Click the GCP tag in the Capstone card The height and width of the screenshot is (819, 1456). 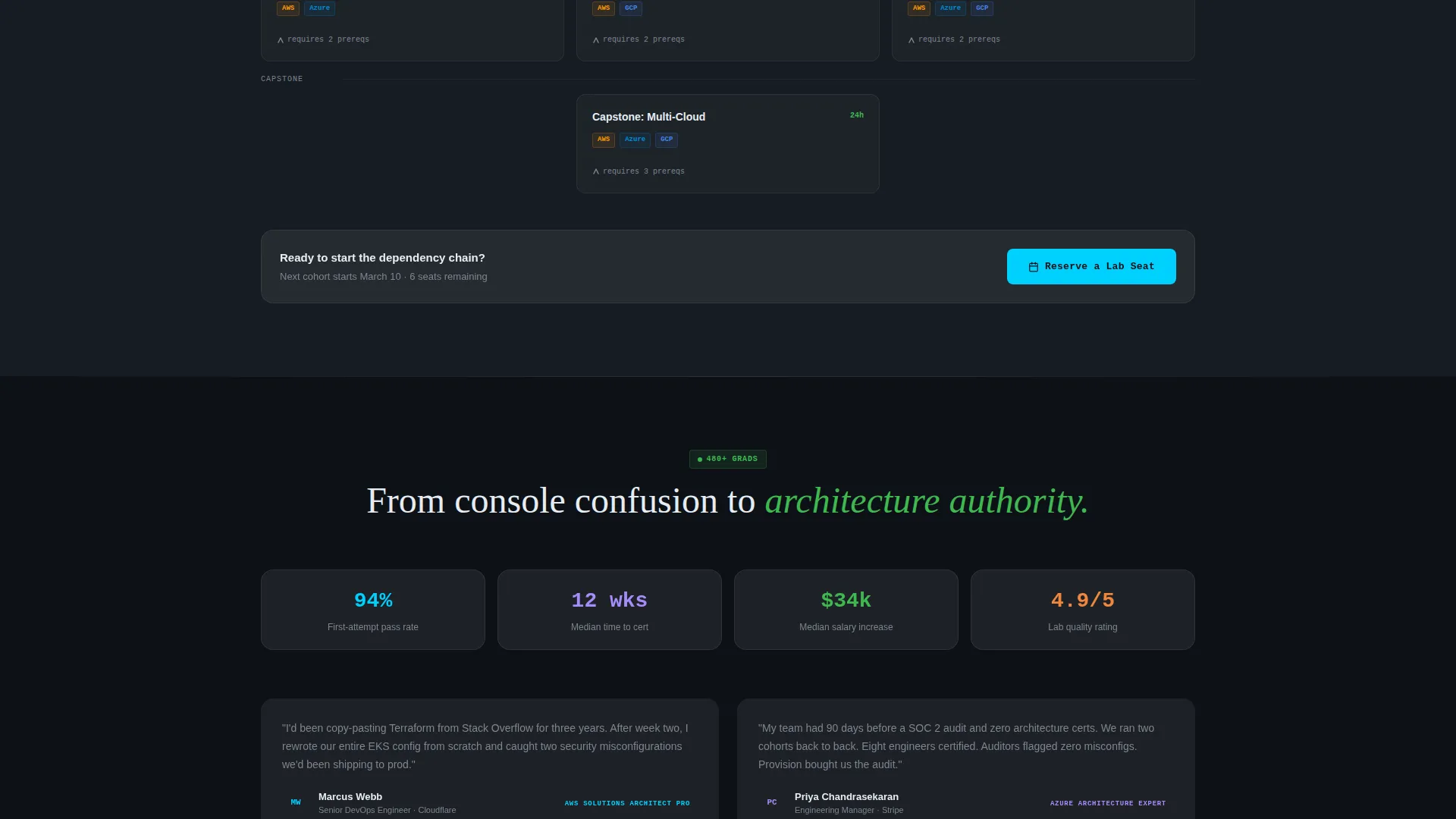click(x=667, y=140)
